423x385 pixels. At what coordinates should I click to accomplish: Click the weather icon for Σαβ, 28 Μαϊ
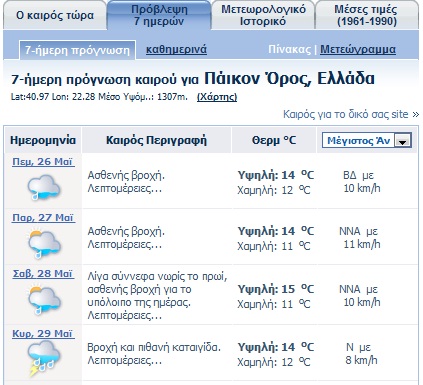[x=44, y=299]
